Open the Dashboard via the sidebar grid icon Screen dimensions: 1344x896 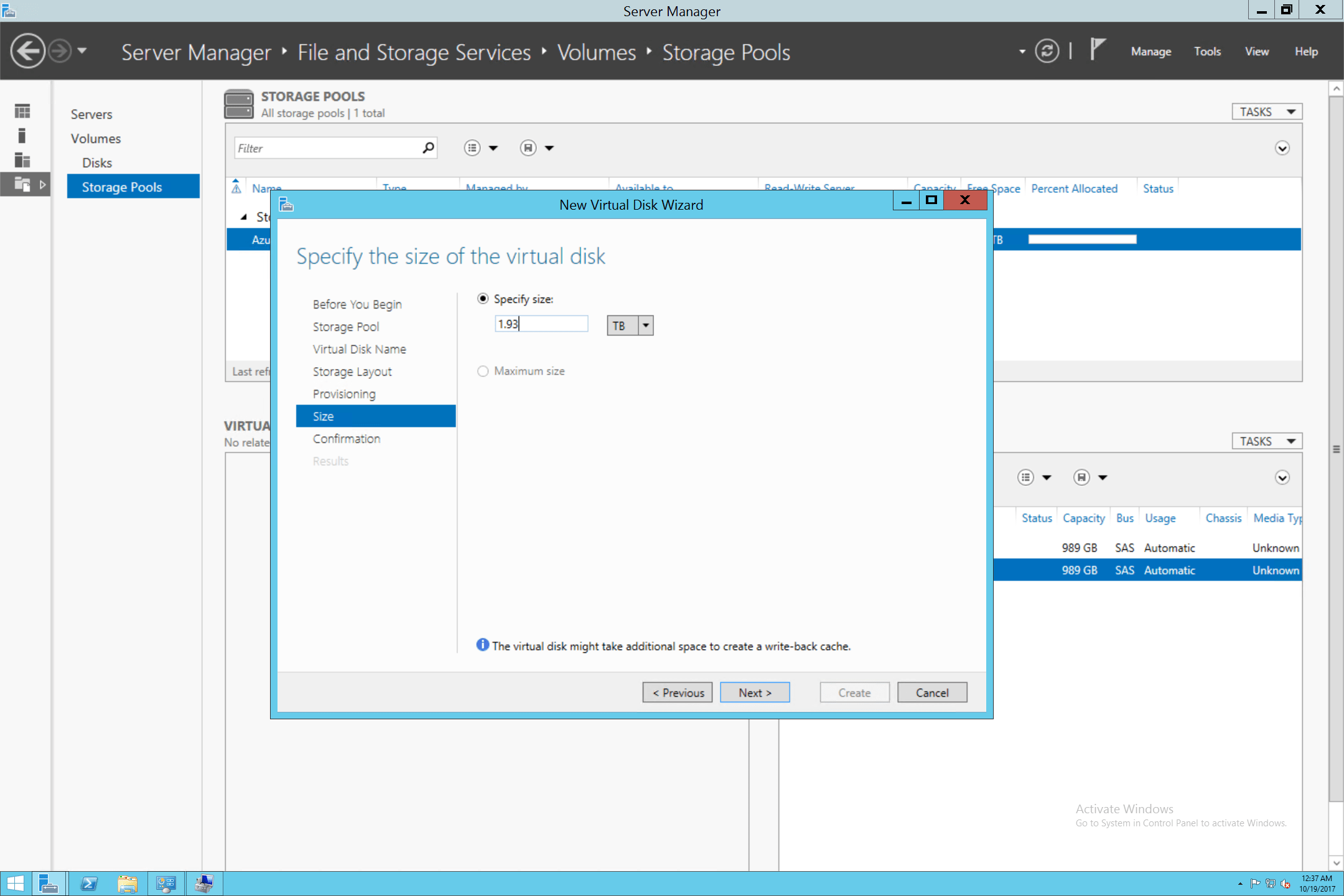pyautogui.click(x=22, y=110)
